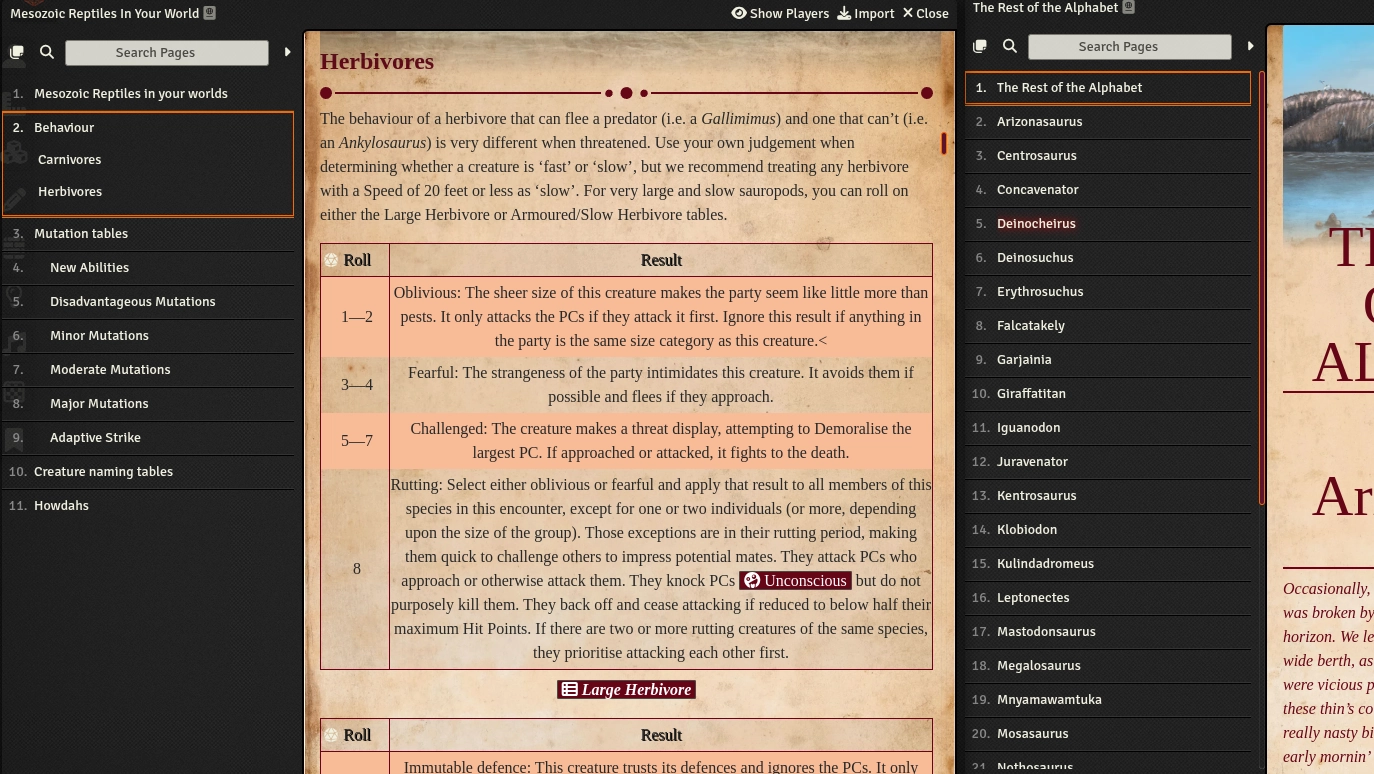Collapse the Mesozoic journal sidebar arrow
1374x774 pixels.
tap(287, 52)
